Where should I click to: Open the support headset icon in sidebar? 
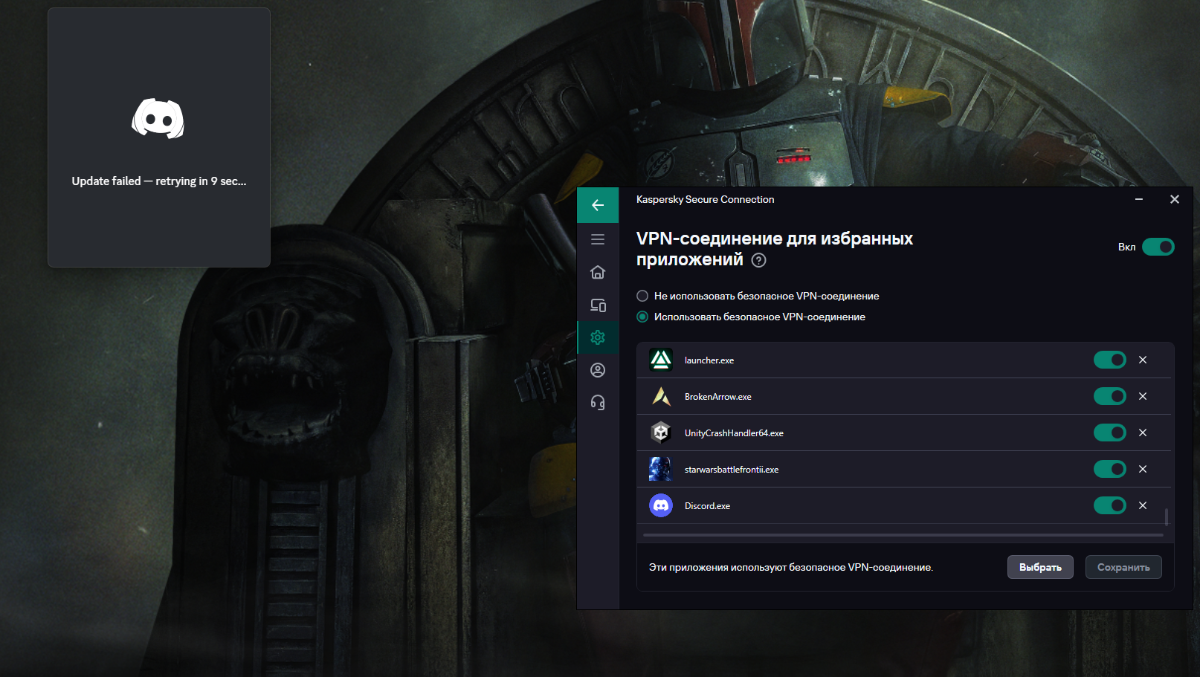[x=598, y=402]
